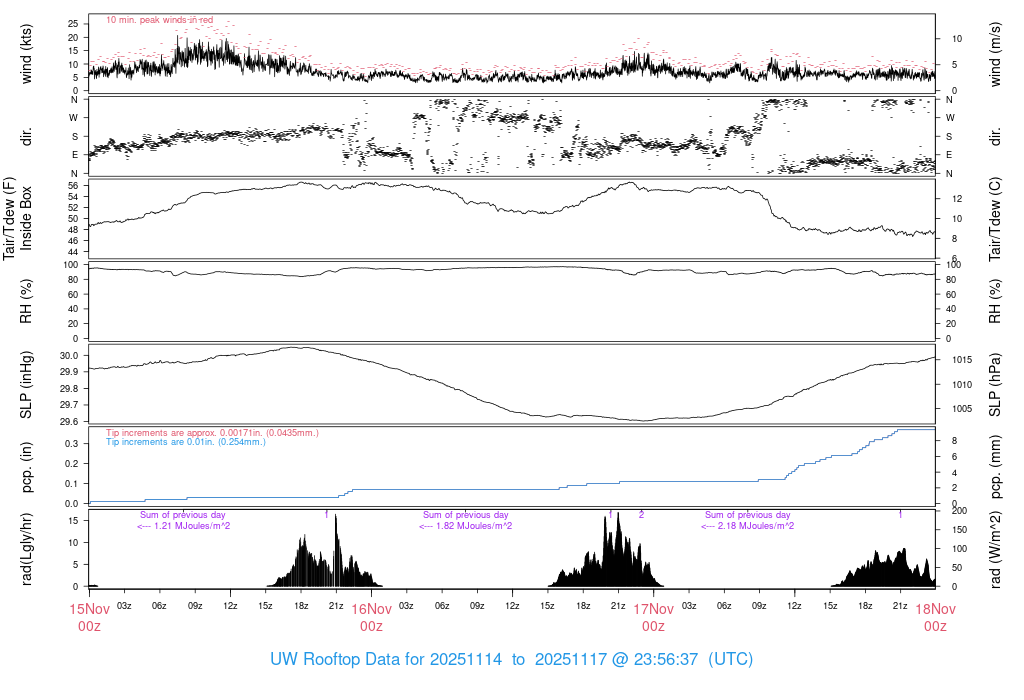
Task: Click the '25' tick on wind axis
Action: 73,24
